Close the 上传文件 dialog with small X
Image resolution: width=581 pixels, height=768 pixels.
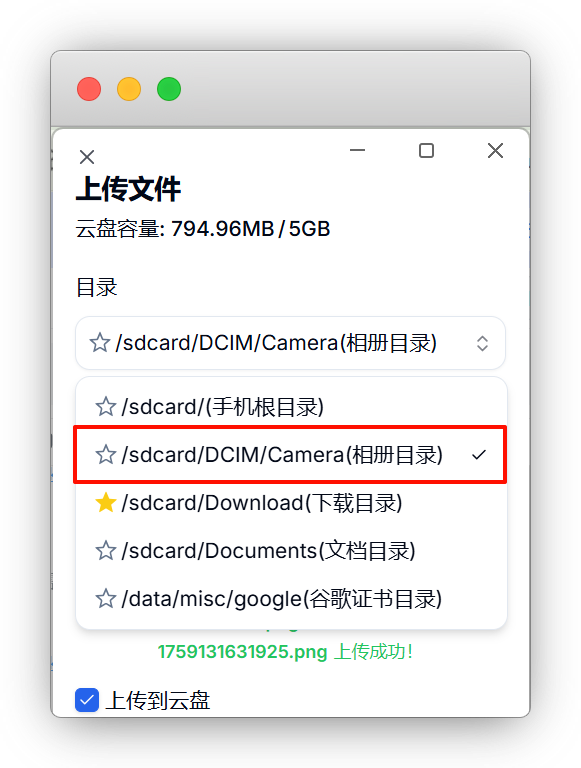pos(87,157)
